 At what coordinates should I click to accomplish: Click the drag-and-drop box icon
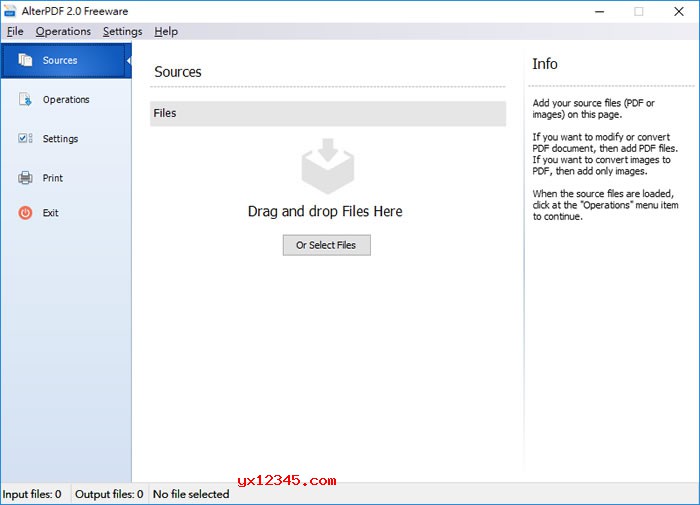[328, 166]
